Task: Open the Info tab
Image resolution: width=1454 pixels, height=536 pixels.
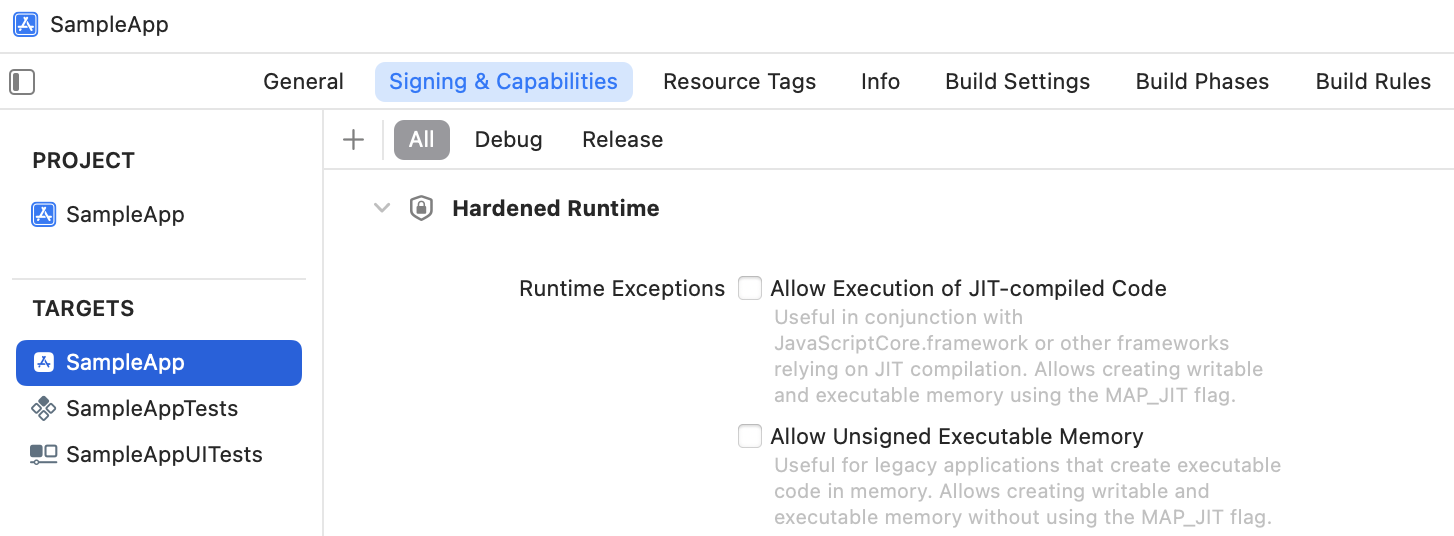Action: click(881, 82)
